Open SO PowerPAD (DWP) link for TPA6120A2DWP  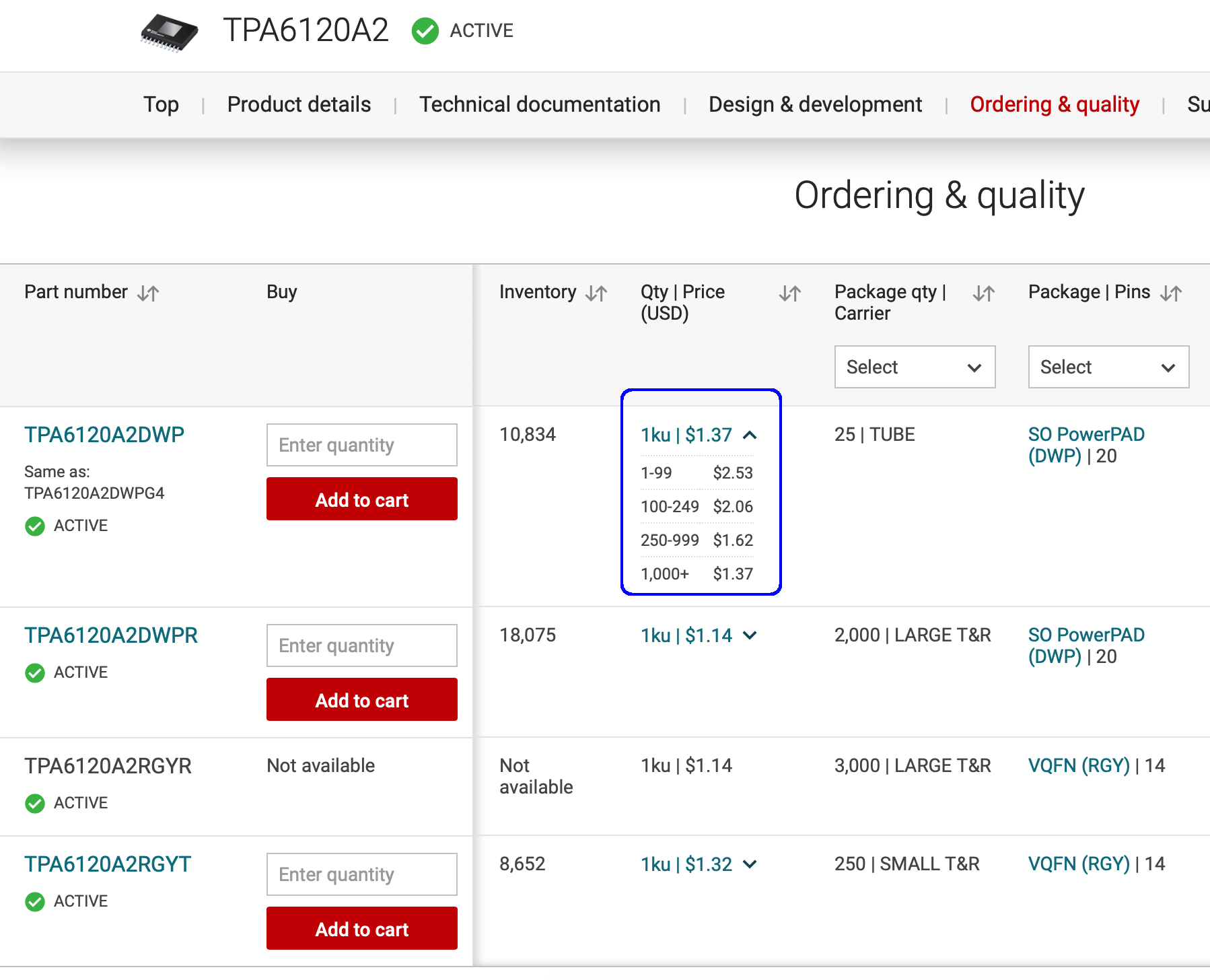point(1086,445)
